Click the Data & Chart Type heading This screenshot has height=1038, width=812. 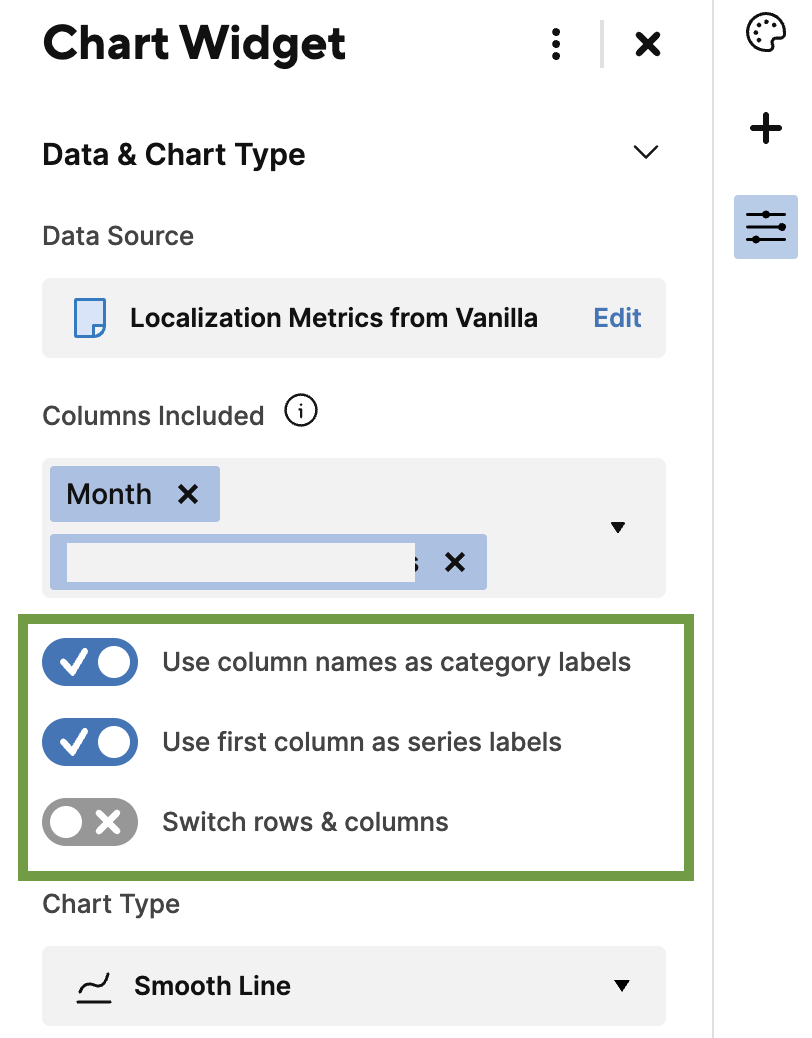(174, 155)
